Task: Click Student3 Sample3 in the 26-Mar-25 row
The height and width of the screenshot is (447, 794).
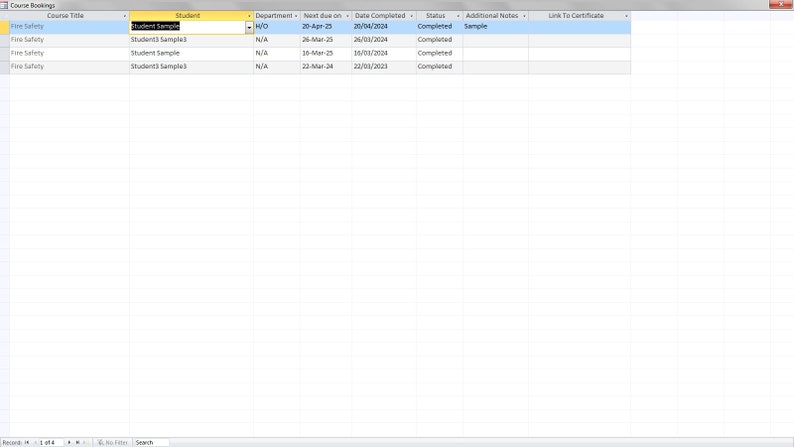Action: (191, 40)
